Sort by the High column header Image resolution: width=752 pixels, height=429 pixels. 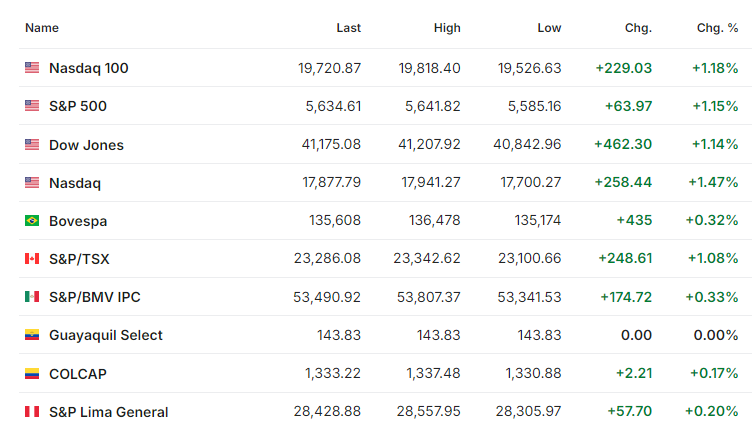pos(447,28)
